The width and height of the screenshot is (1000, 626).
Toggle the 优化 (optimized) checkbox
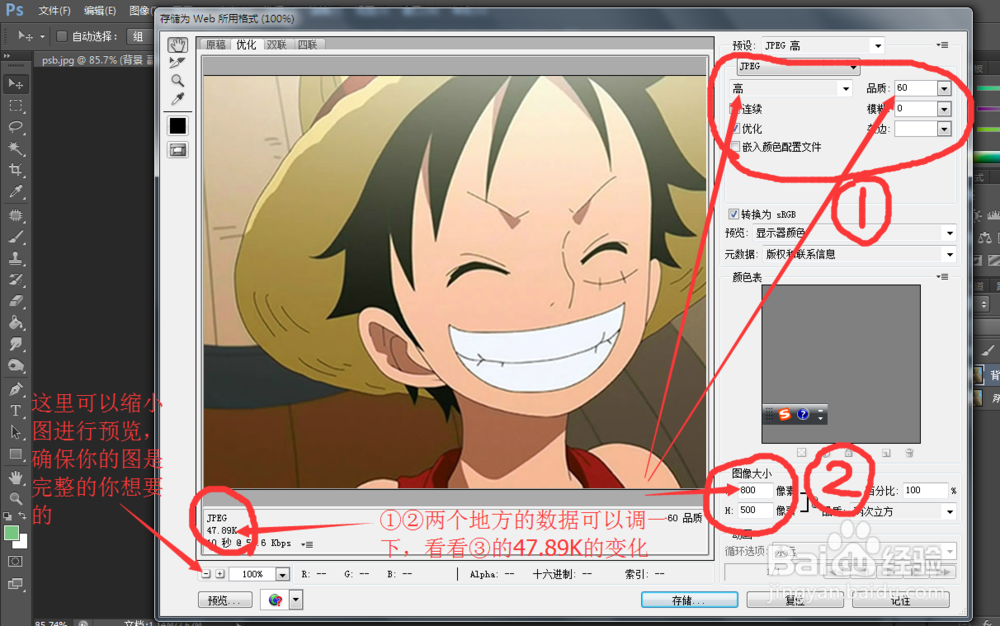pos(735,128)
